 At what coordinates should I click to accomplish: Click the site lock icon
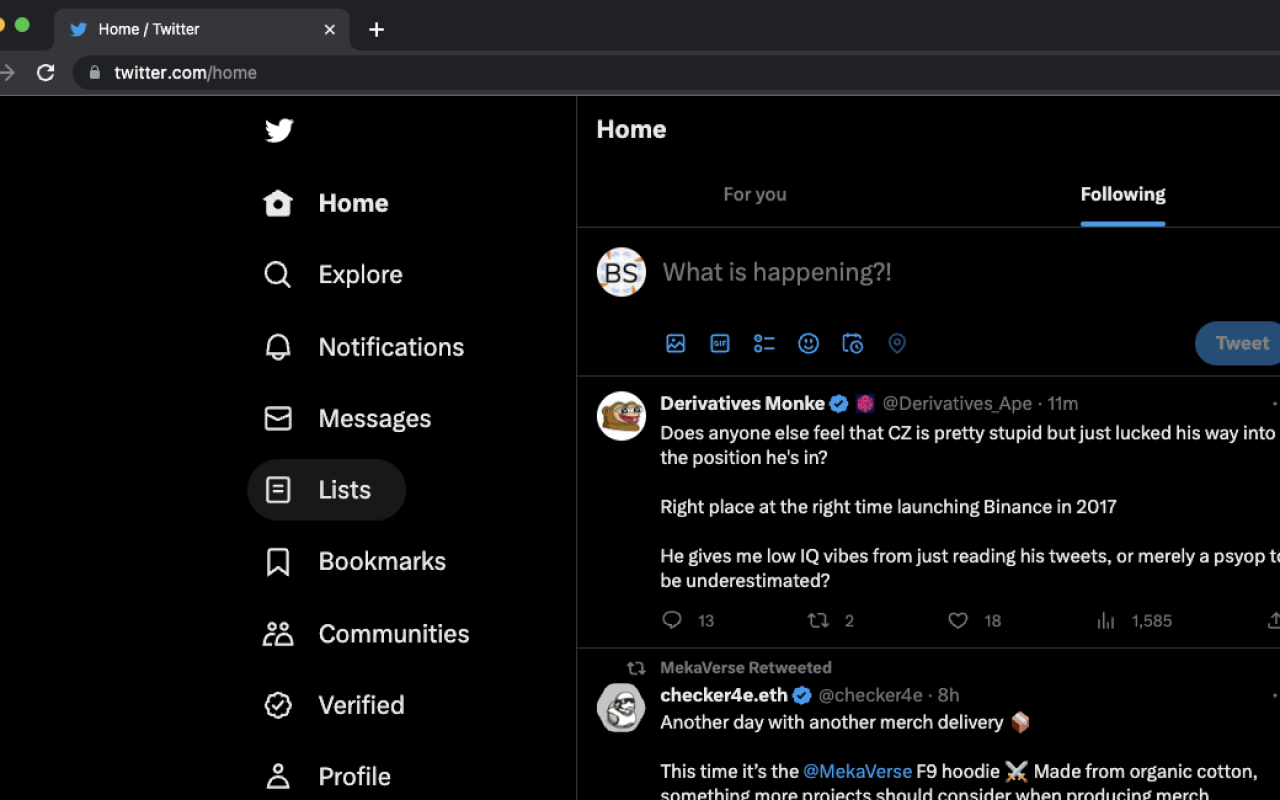[x=95, y=72]
